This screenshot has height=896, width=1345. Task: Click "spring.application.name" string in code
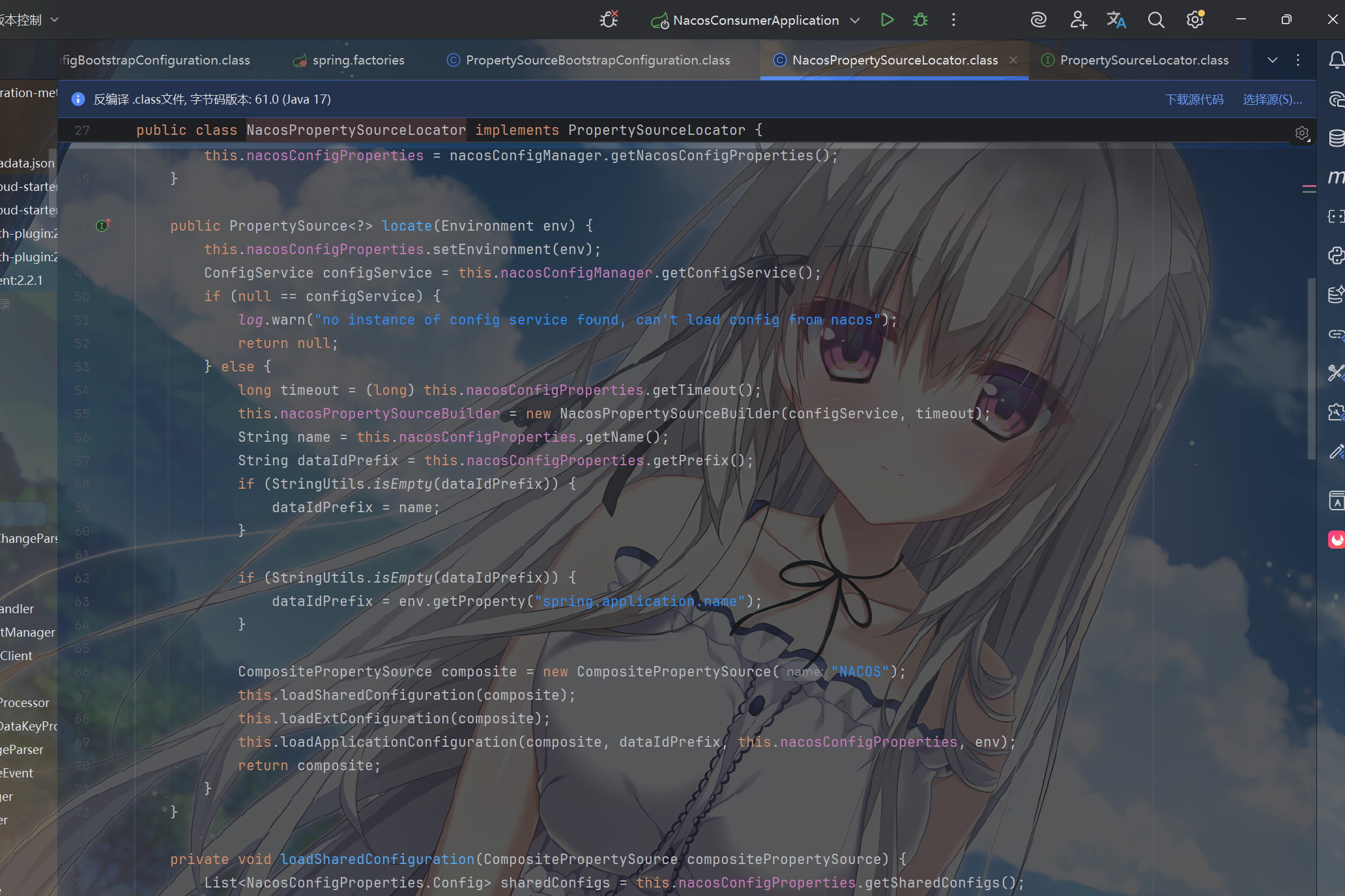click(640, 601)
